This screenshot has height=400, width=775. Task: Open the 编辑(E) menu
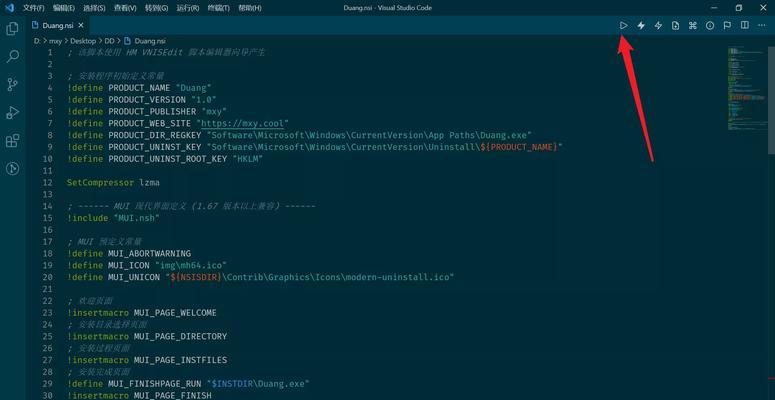pos(64,8)
